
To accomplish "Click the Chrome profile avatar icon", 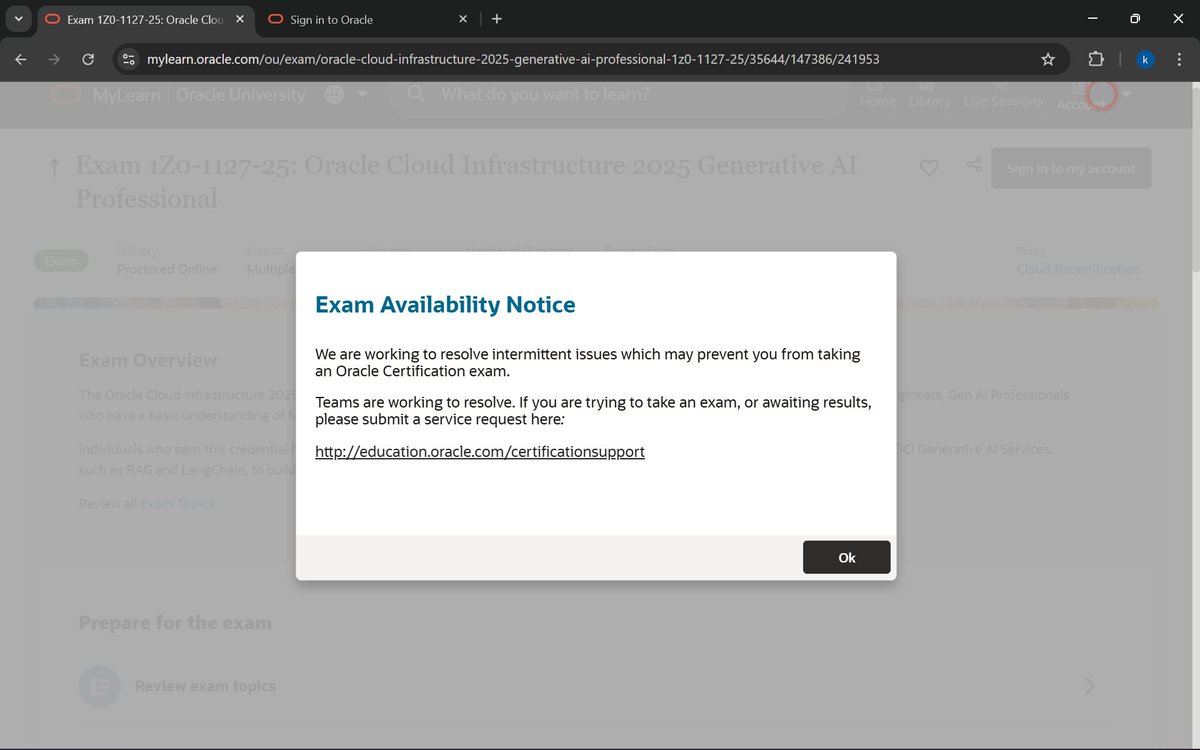I will pyautogui.click(x=1144, y=59).
